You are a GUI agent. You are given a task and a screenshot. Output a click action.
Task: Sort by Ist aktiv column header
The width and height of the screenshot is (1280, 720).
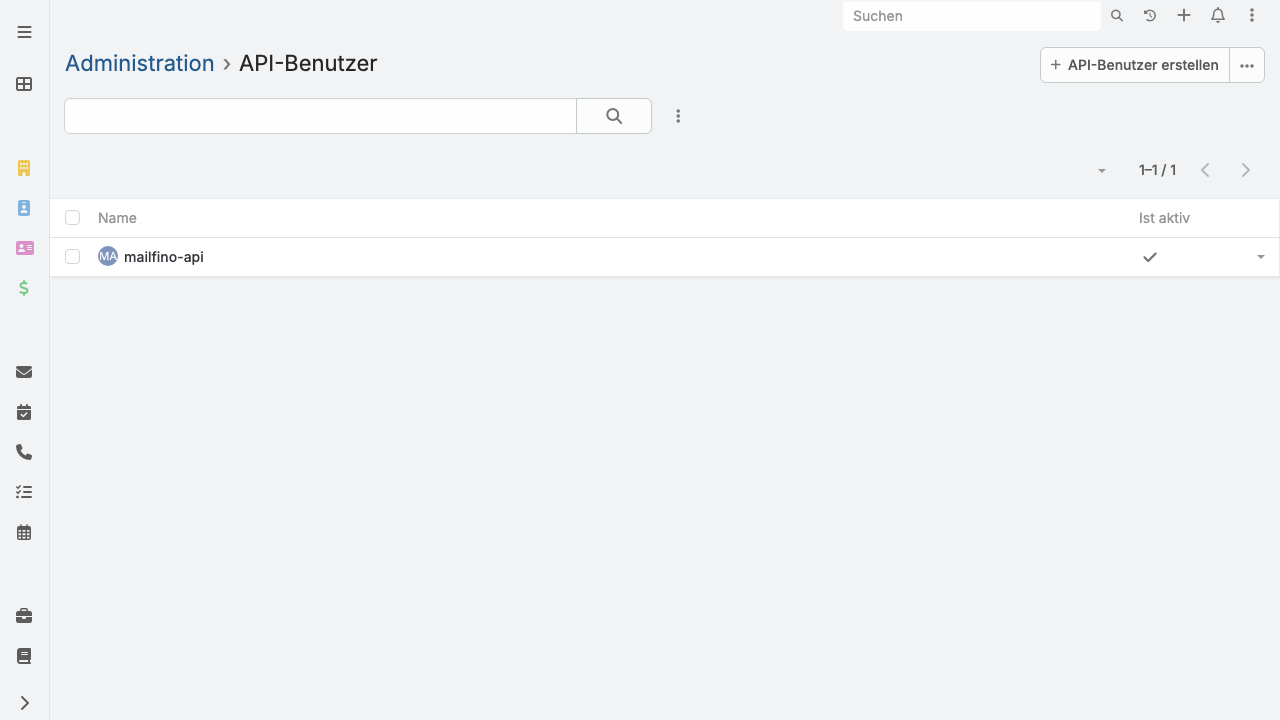pos(1164,218)
